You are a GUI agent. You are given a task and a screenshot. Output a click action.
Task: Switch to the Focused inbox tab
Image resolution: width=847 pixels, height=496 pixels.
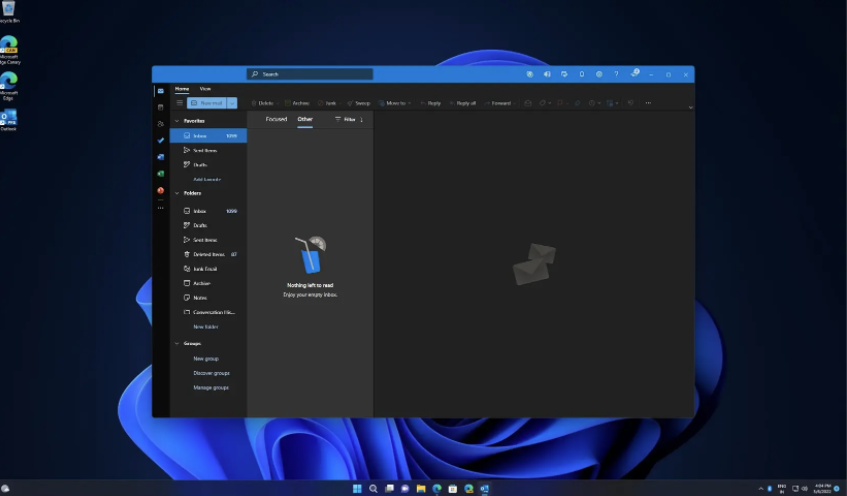276,119
